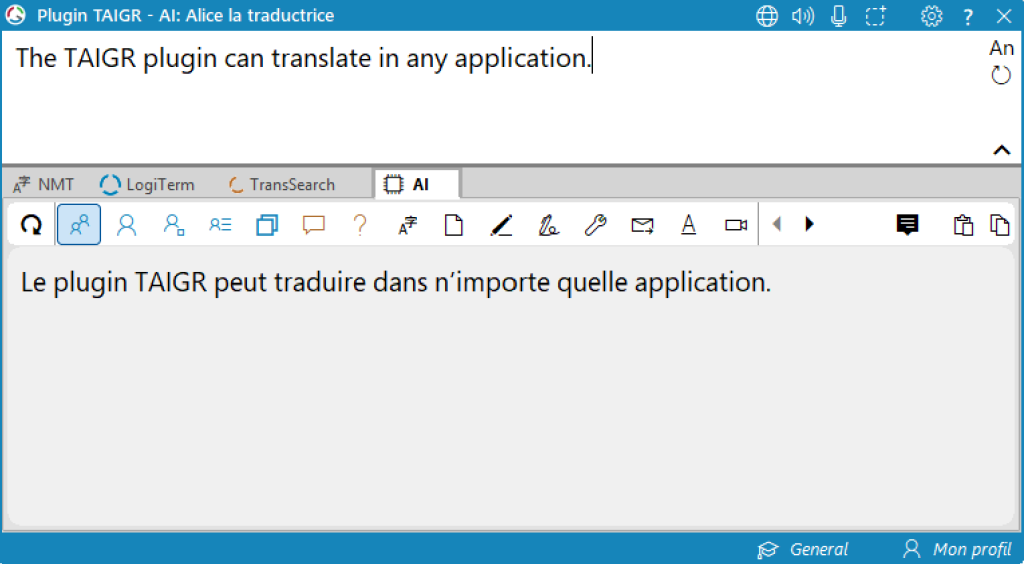Open settings with the gear icon
This screenshot has height=564, width=1024.
coord(931,16)
